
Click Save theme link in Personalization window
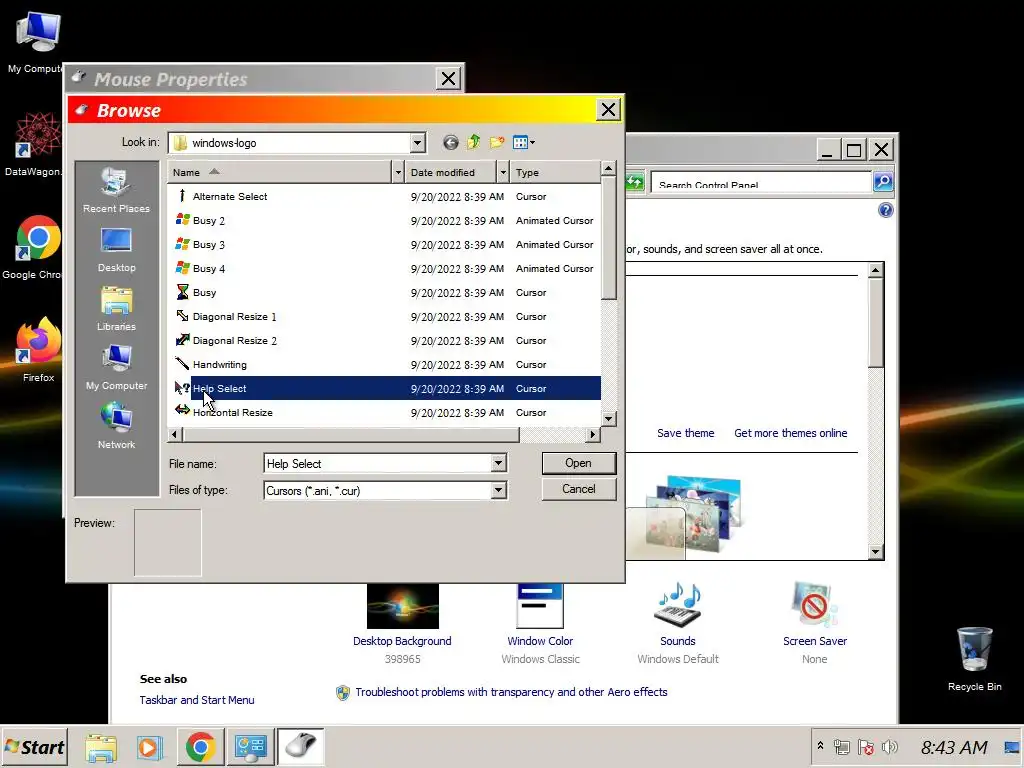coord(686,433)
